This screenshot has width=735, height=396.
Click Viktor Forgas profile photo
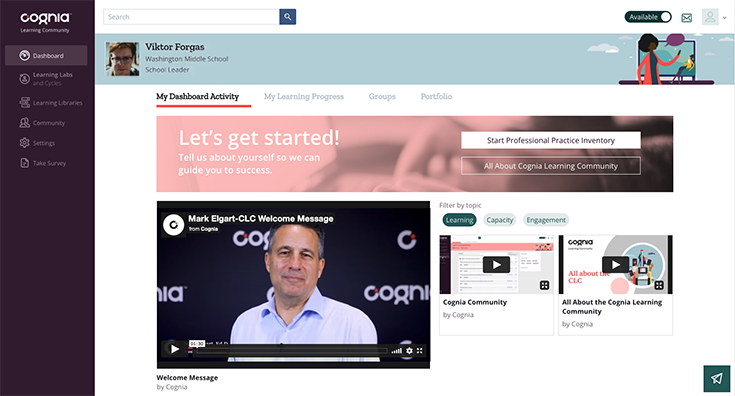pos(122,59)
